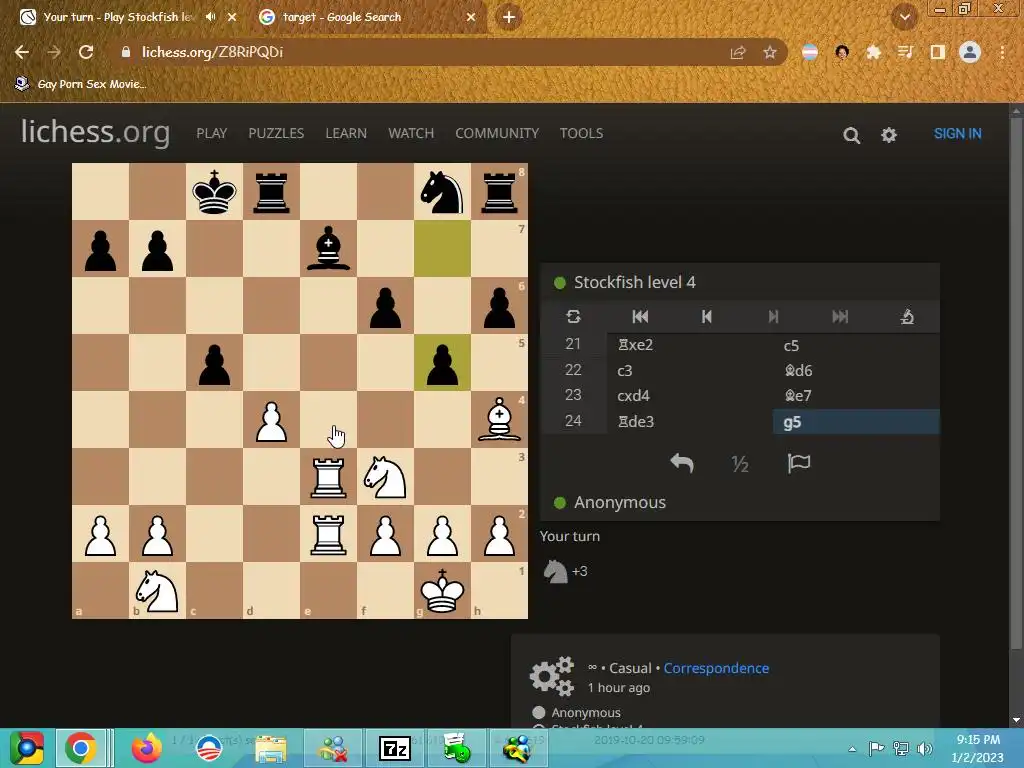This screenshot has height=768, width=1024.
Task: Open the COMMUNITY menu
Action: coord(497,133)
